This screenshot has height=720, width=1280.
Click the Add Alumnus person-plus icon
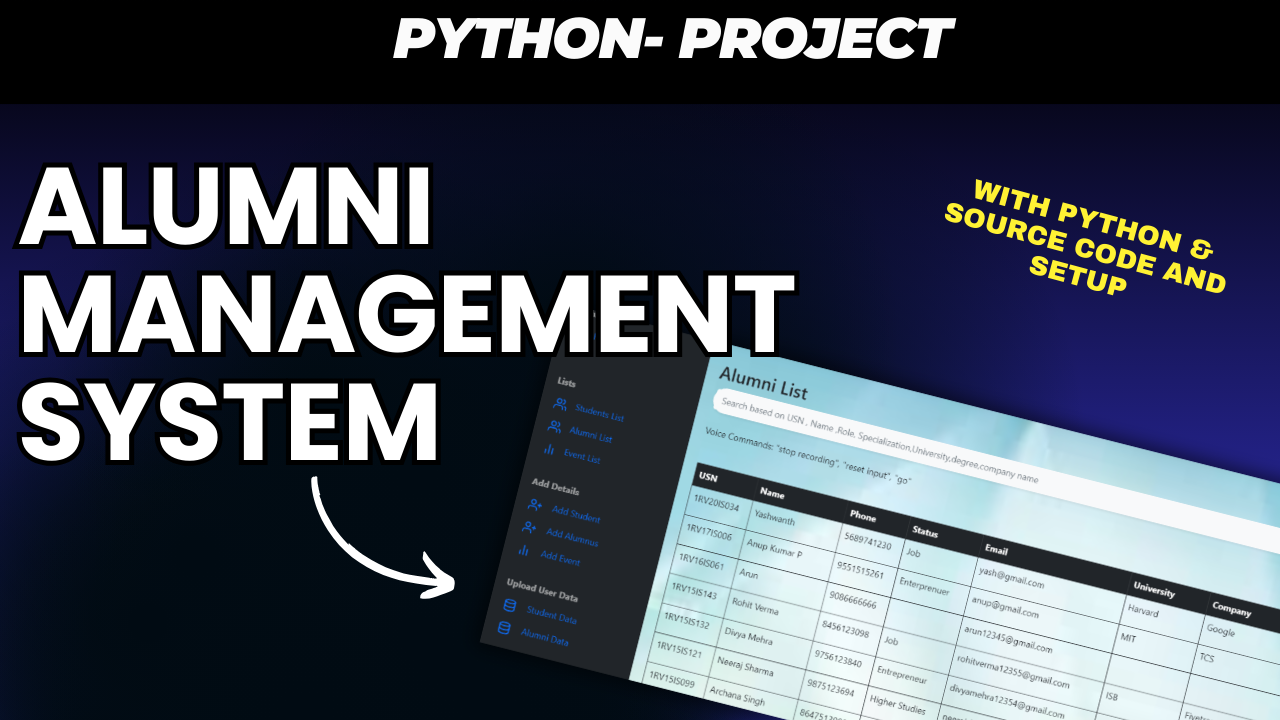tap(529, 528)
